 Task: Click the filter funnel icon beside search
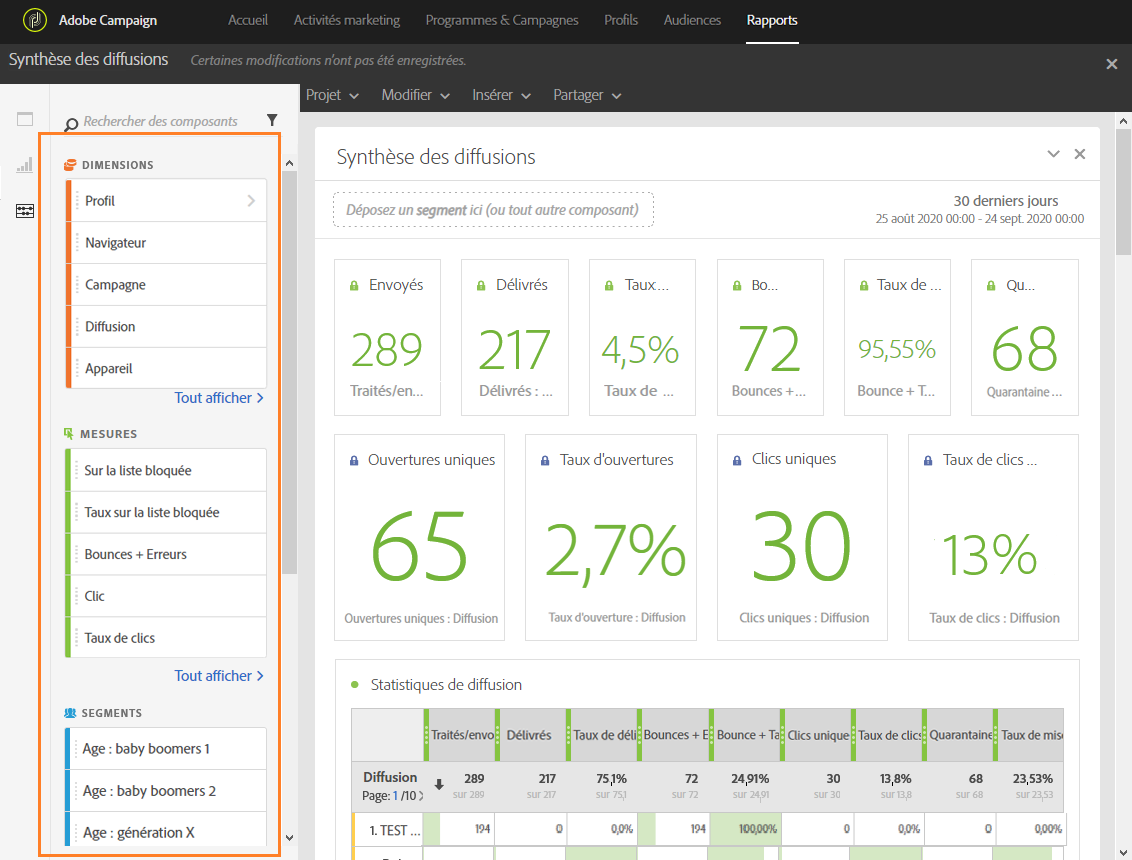tap(272, 120)
